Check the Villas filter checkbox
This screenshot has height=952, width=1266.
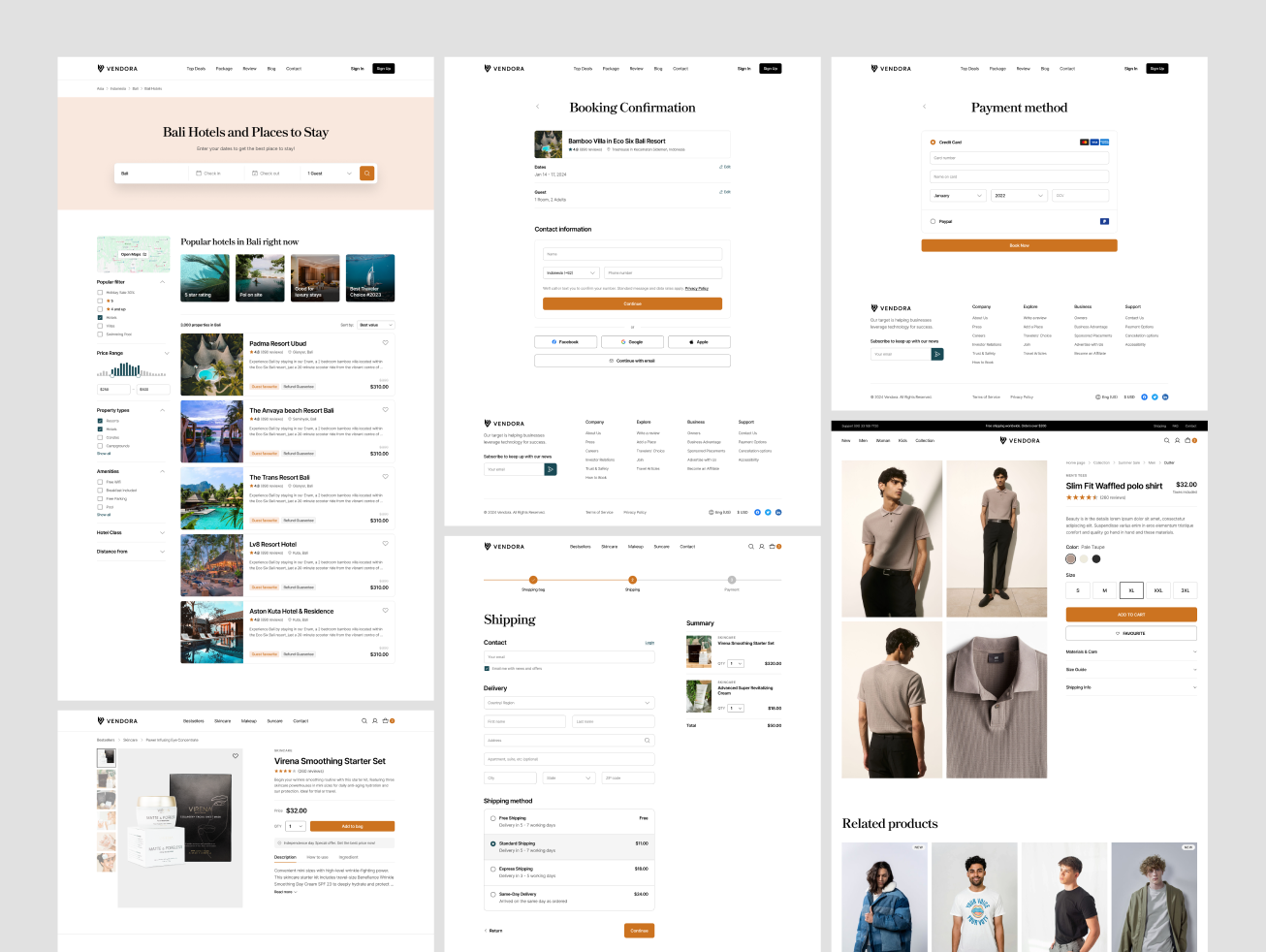[100, 326]
